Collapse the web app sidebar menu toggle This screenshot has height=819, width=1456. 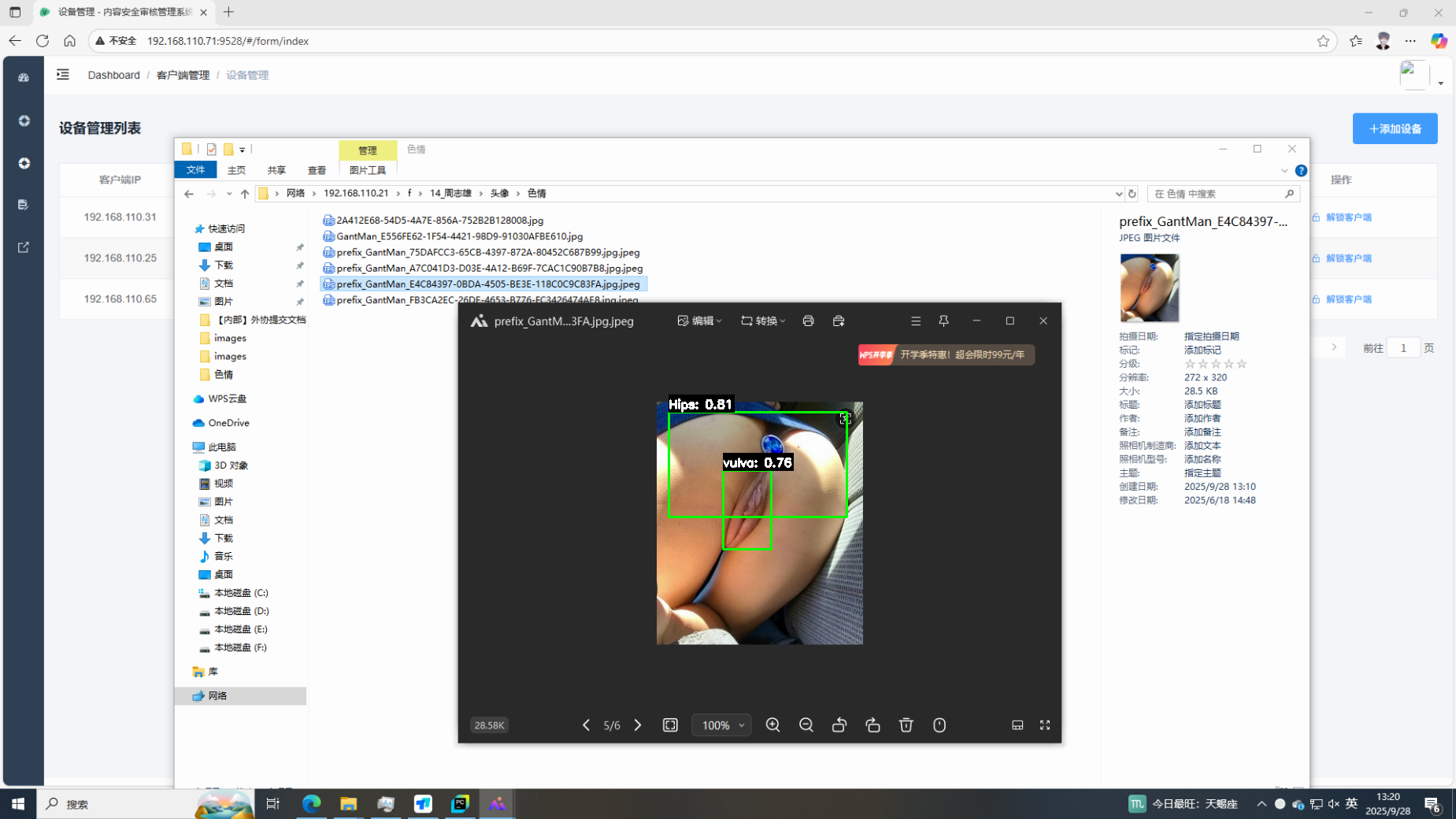coord(63,75)
